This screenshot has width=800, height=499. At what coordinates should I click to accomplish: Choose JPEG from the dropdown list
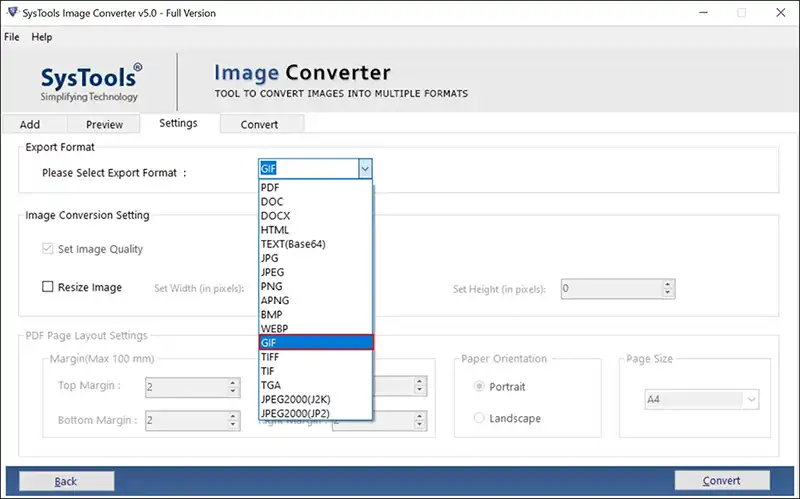tap(315, 272)
